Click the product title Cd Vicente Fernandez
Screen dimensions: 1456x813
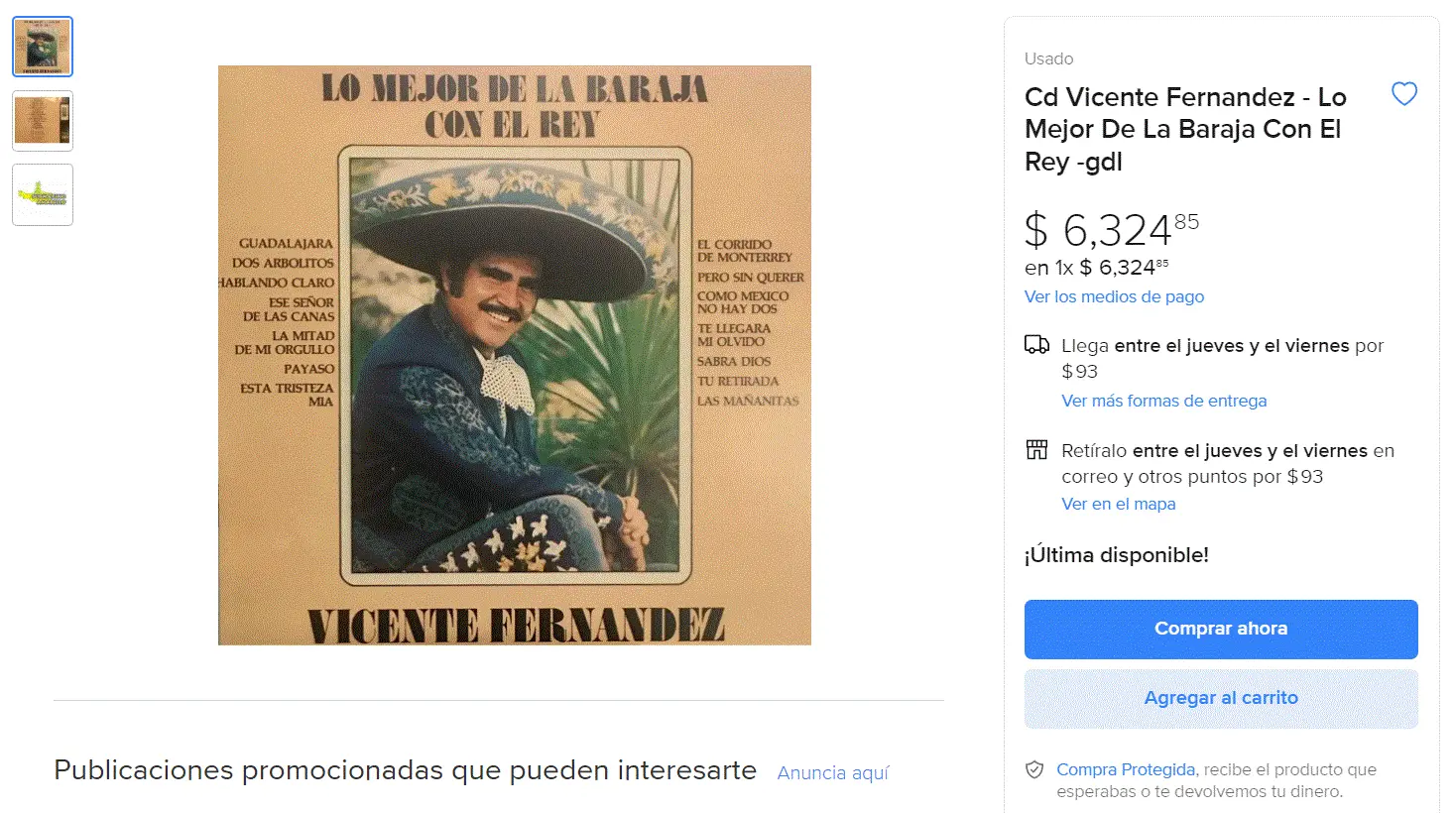pyautogui.click(x=1185, y=129)
